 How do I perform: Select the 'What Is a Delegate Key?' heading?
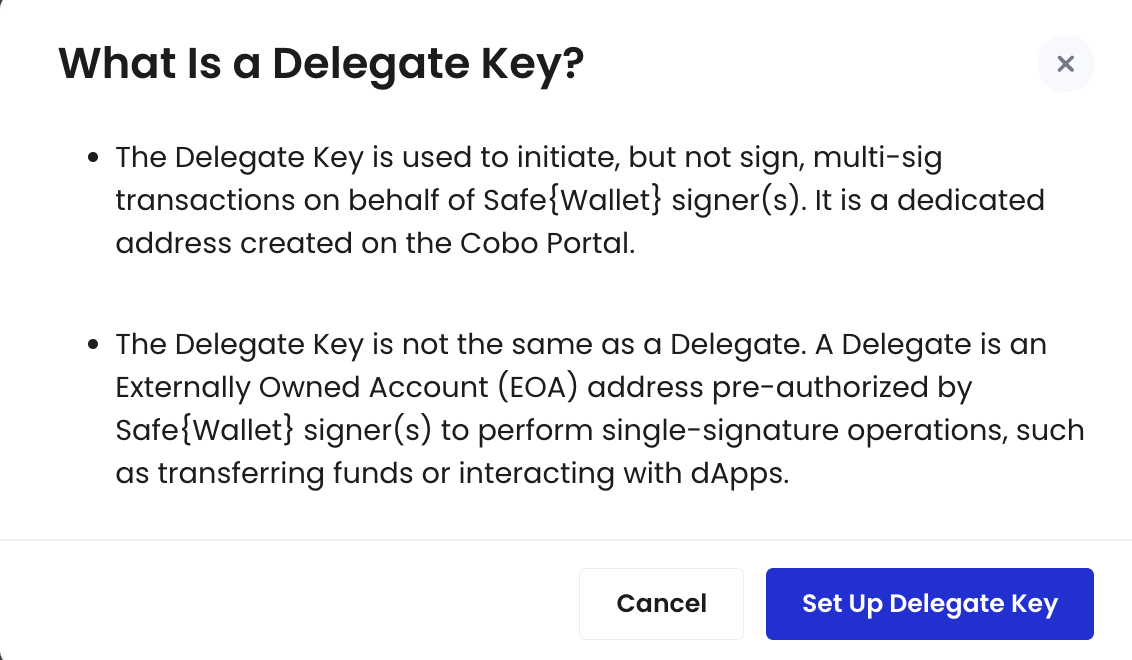pos(321,64)
